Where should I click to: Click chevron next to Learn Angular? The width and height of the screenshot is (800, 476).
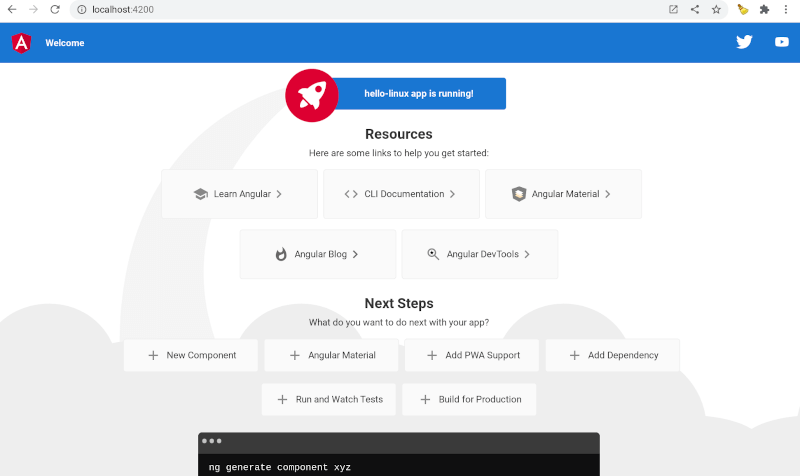(x=279, y=194)
